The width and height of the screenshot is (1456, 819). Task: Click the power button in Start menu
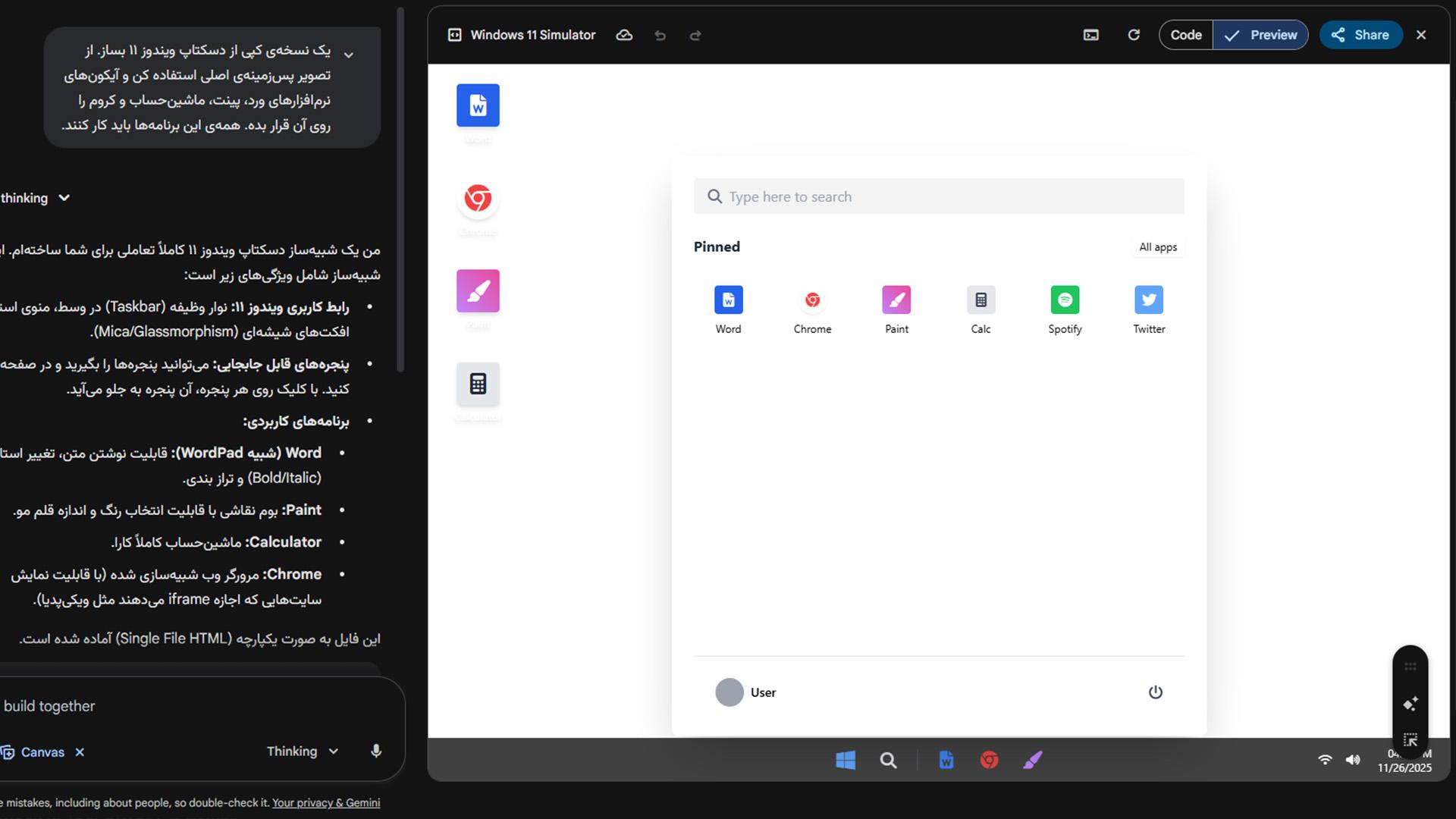coord(1155,692)
